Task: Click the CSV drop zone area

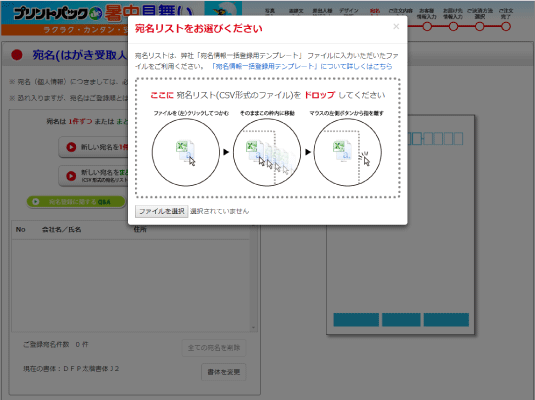Action: click(268, 138)
